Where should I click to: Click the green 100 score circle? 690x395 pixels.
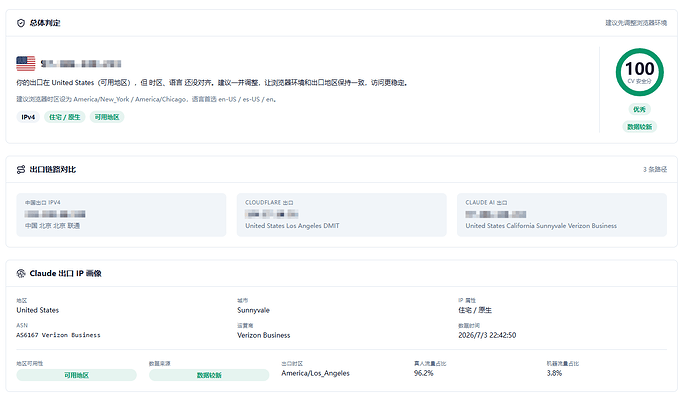(639, 72)
